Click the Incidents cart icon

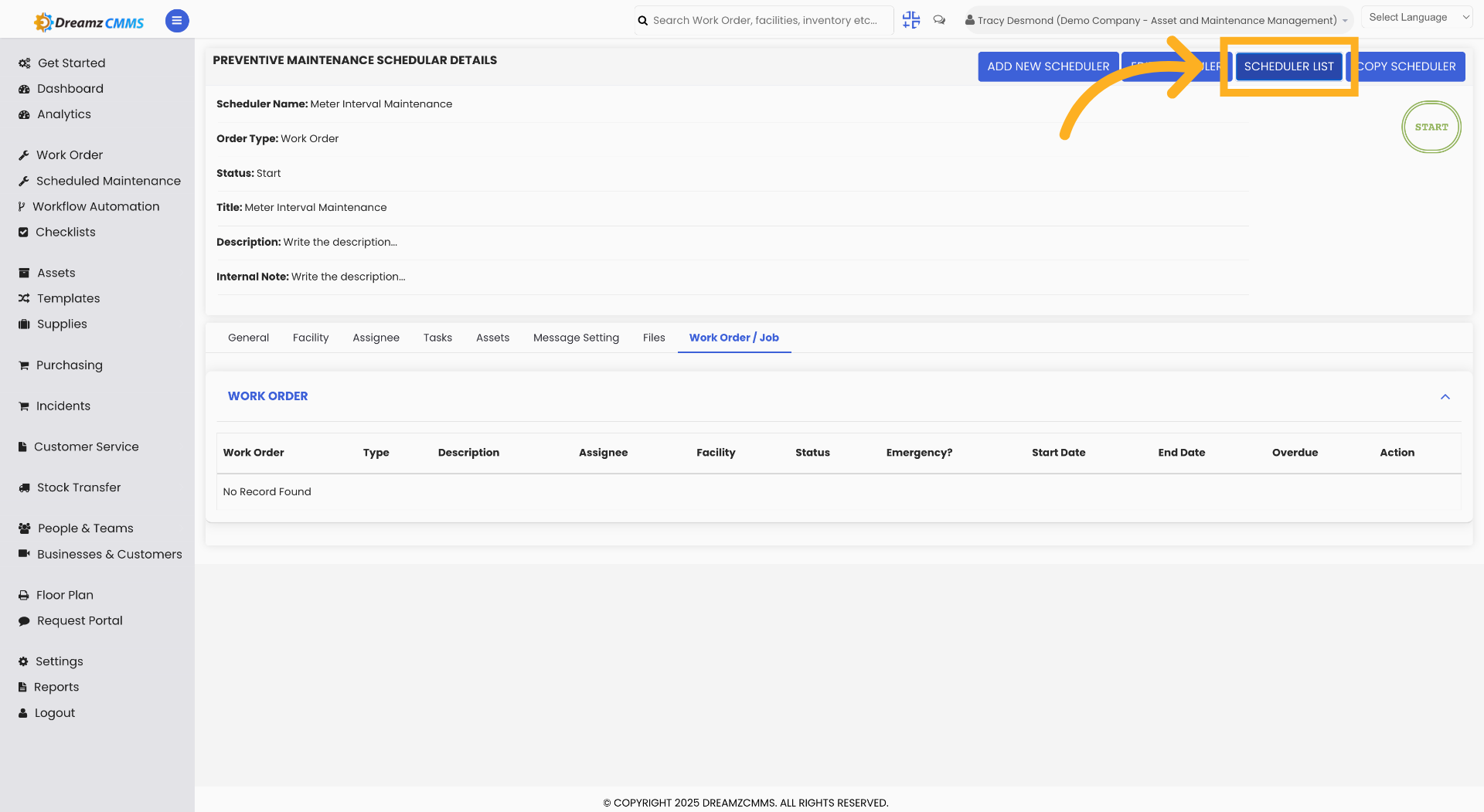[x=24, y=406]
